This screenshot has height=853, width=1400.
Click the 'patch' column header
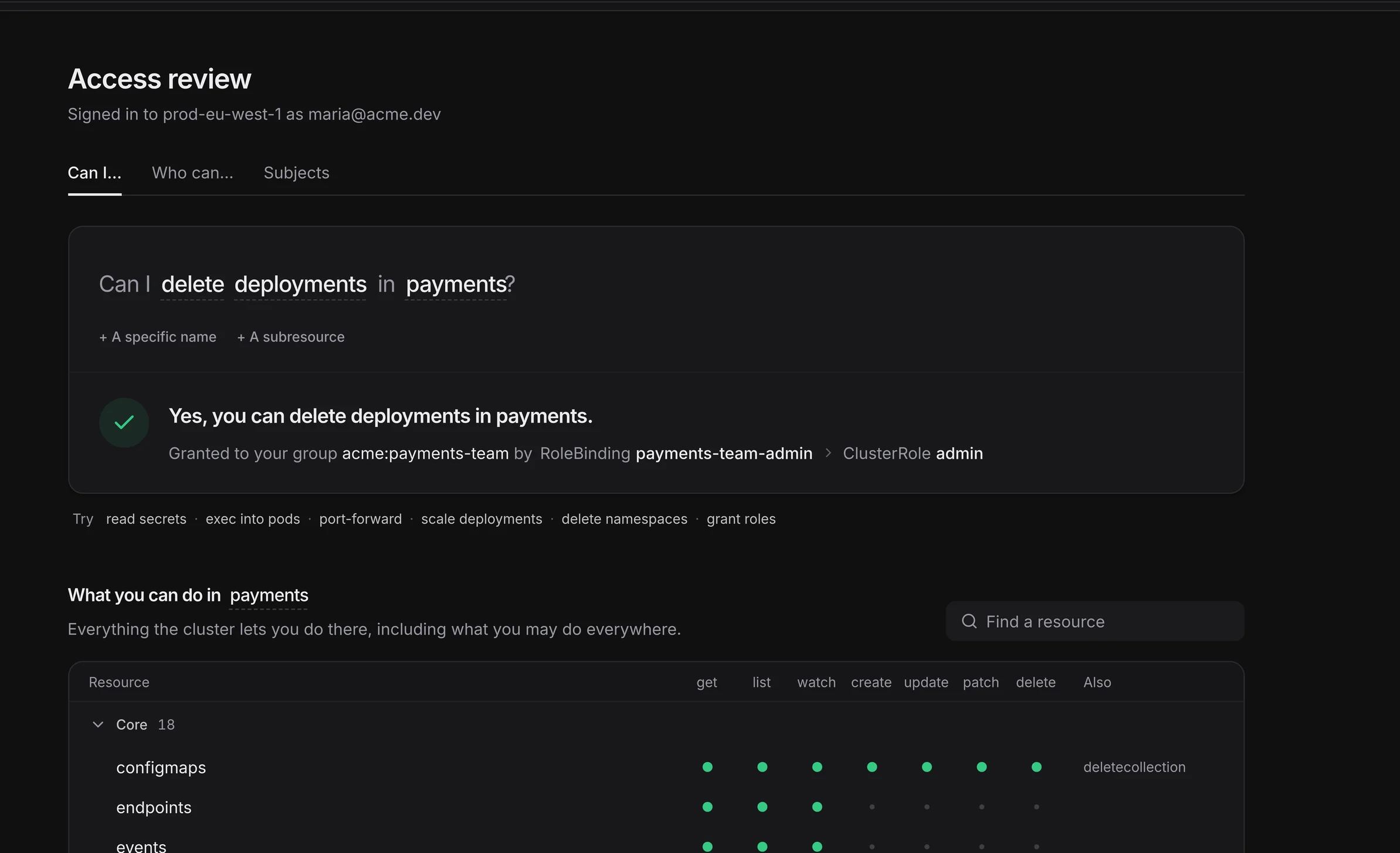coord(981,682)
